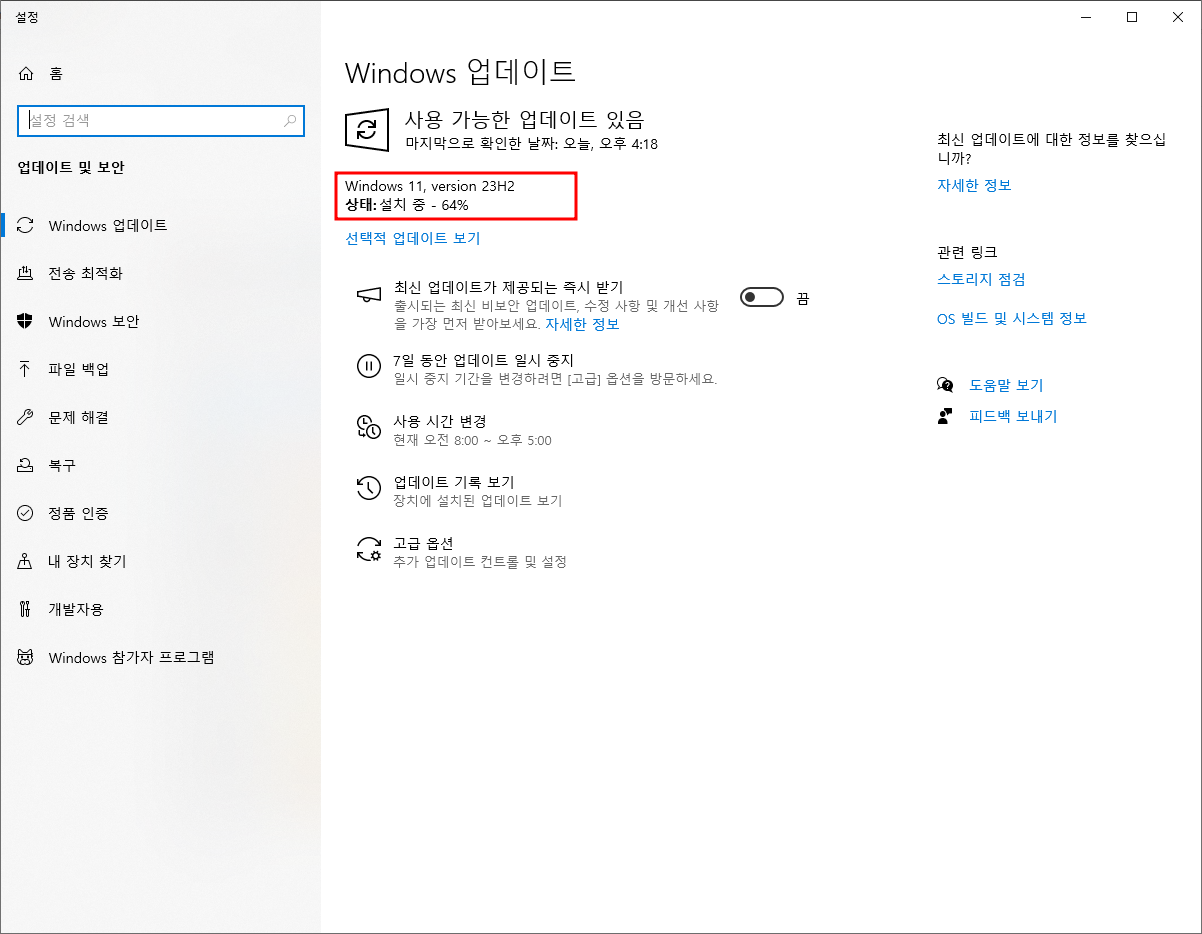Click the 전송 최적화 icon
The width and height of the screenshot is (1202, 934).
point(26,274)
